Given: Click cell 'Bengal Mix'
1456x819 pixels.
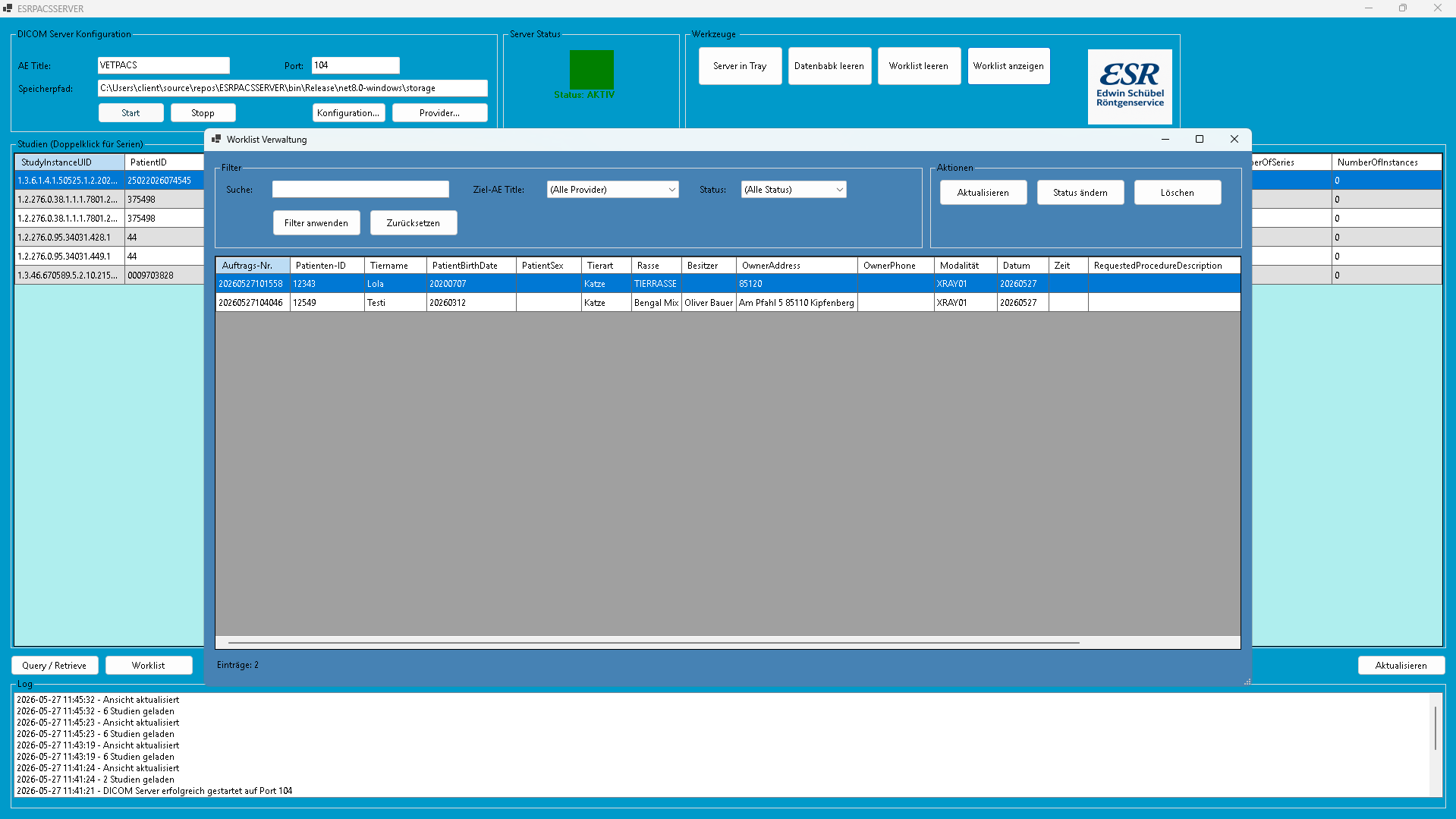Looking at the screenshot, I should coord(656,303).
